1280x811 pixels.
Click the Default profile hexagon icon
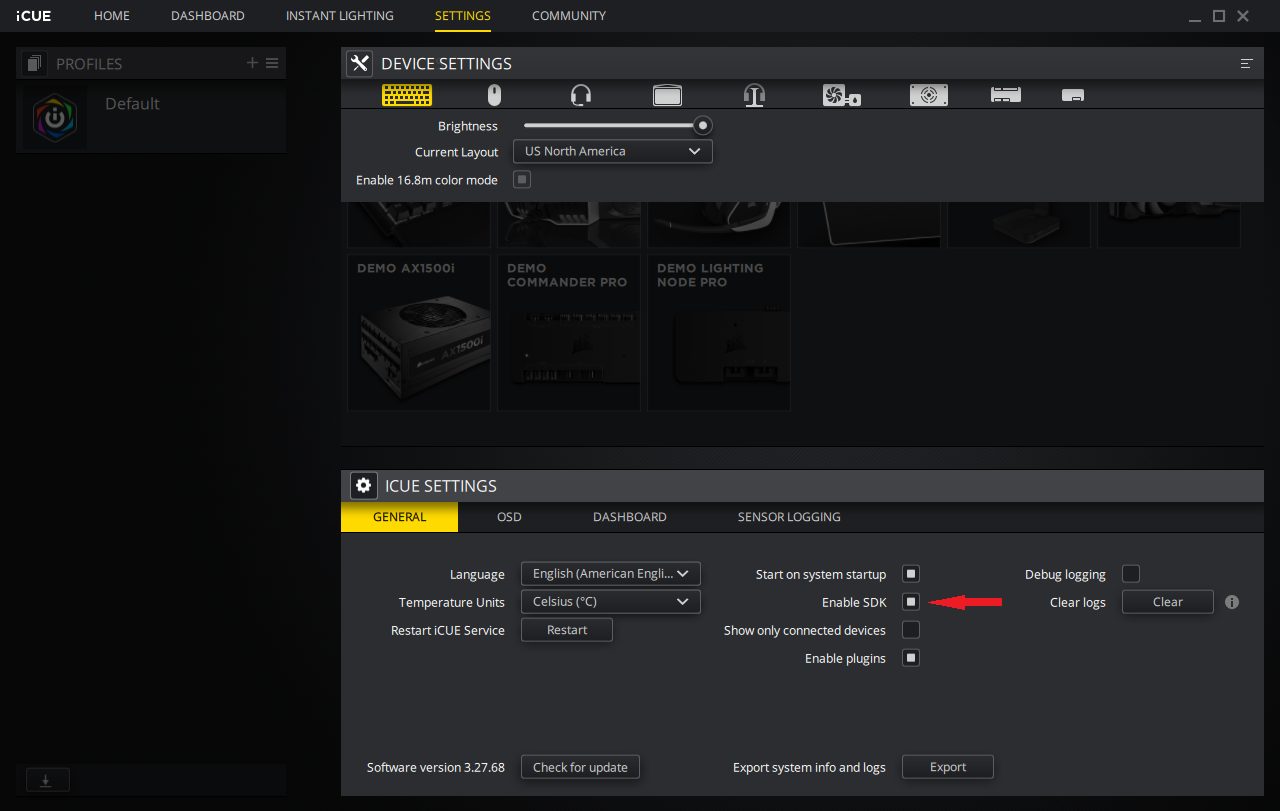coord(53,117)
